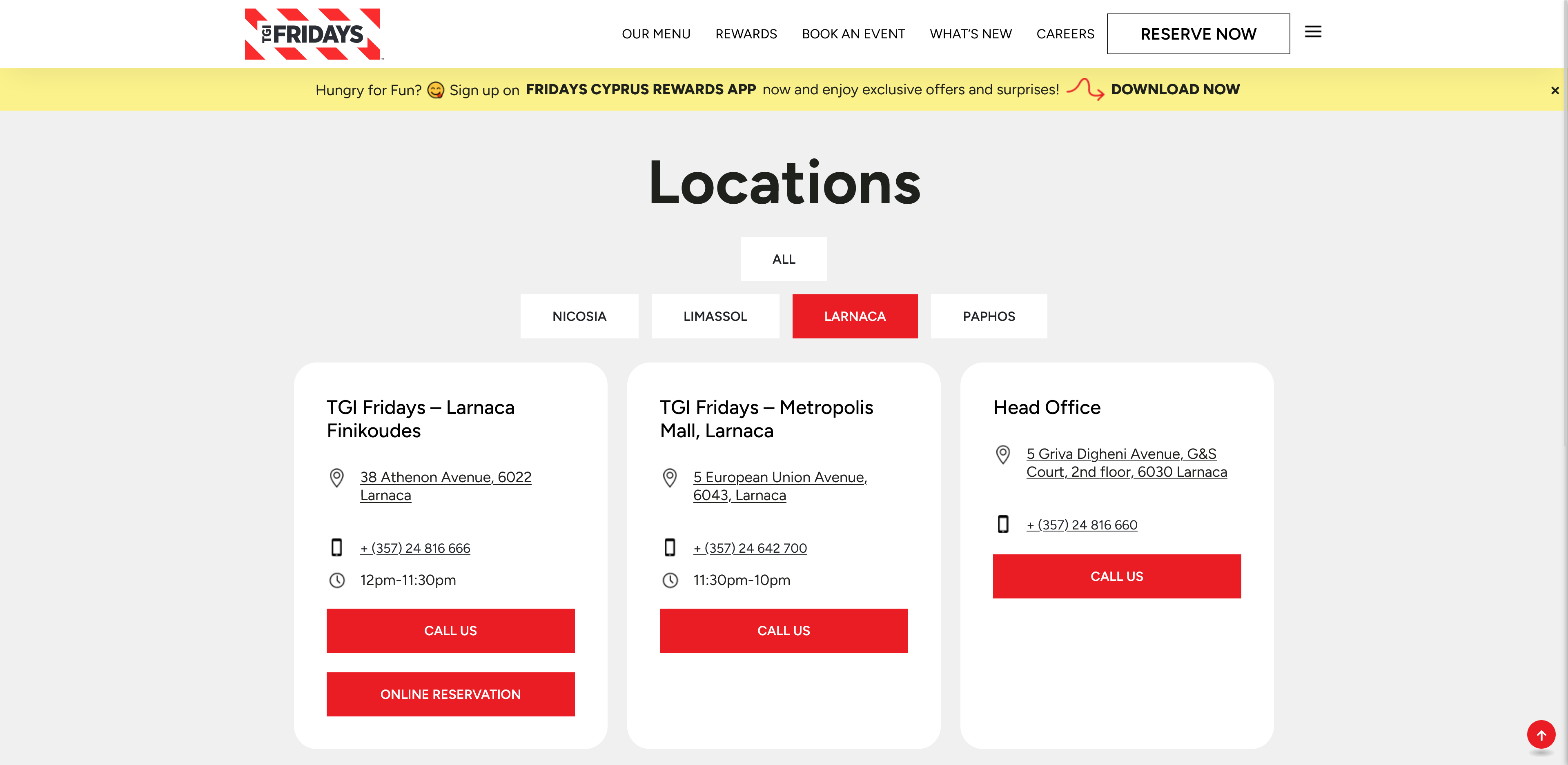Dismiss the yellow rewards banner
1568x765 pixels.
(1555, 89)
